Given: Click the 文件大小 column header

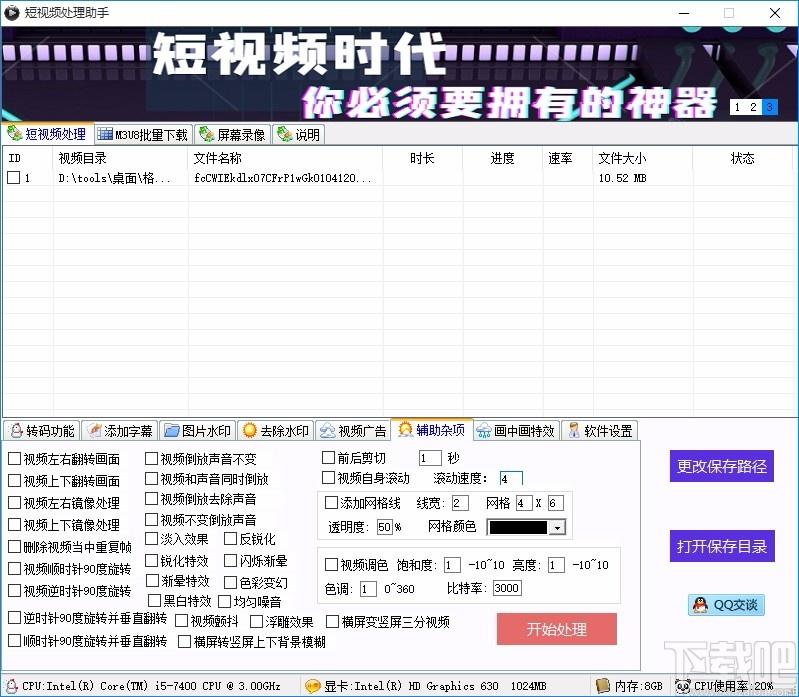Looking at the screenshot, I should tap(643, 158).
